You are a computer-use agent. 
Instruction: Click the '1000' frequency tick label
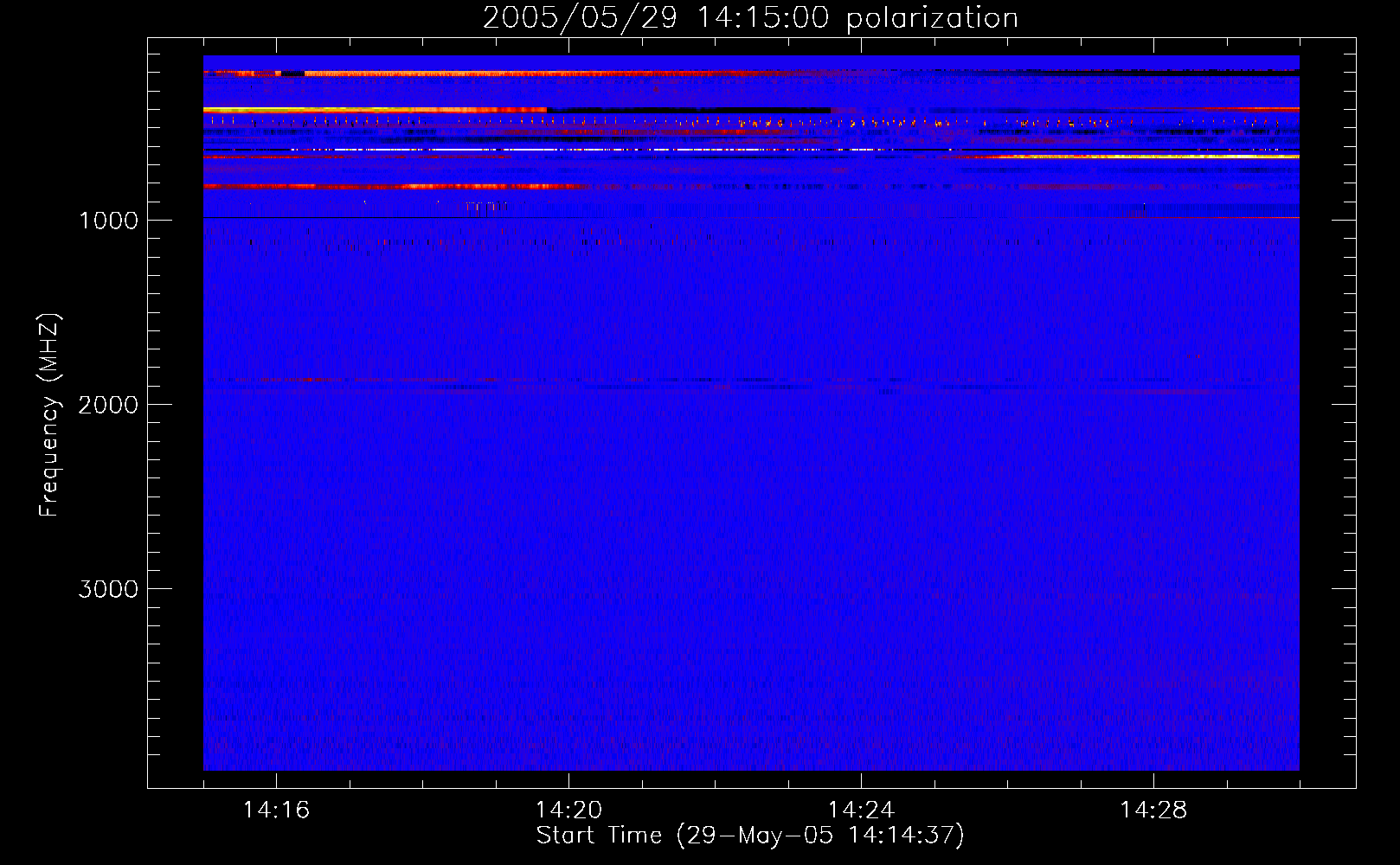pyautogui.click(x=108, y=221)
